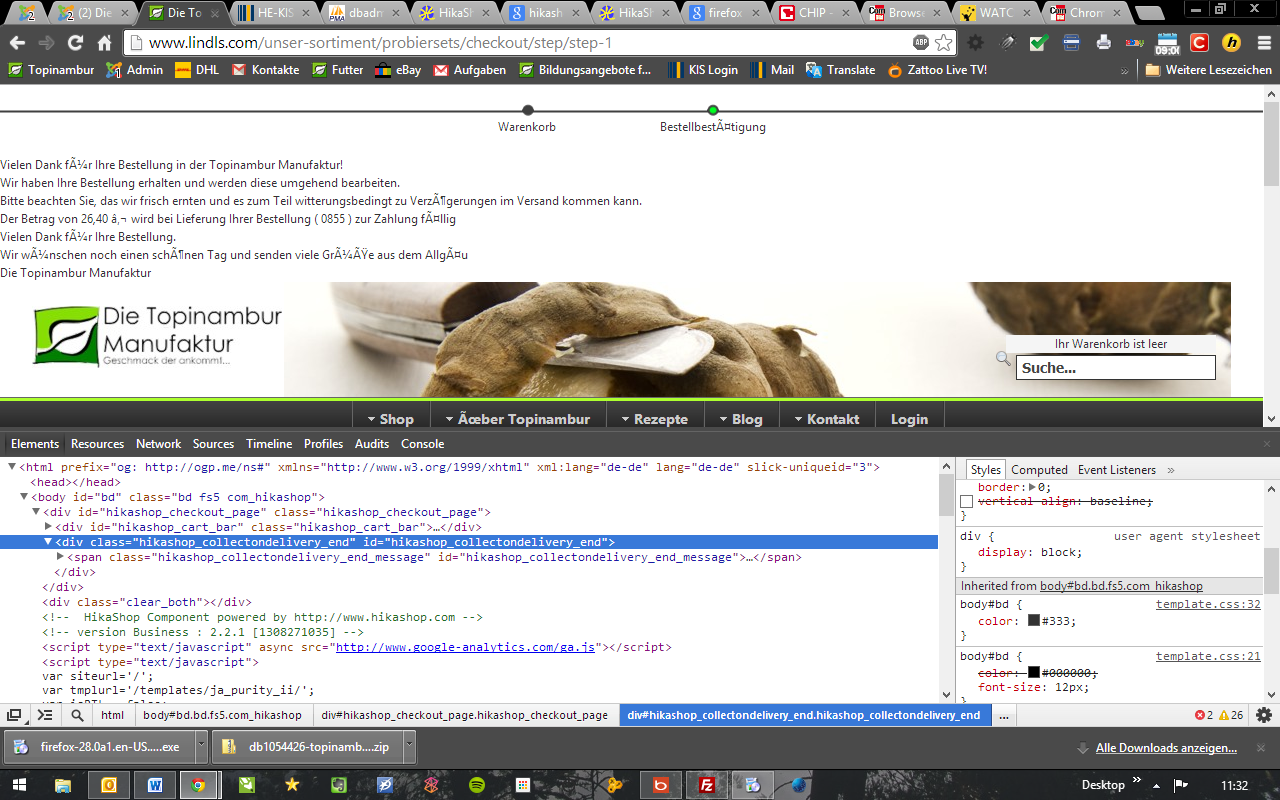Open the DevTools console drawer icon
Screen dimensions: 1280x800
45,715
